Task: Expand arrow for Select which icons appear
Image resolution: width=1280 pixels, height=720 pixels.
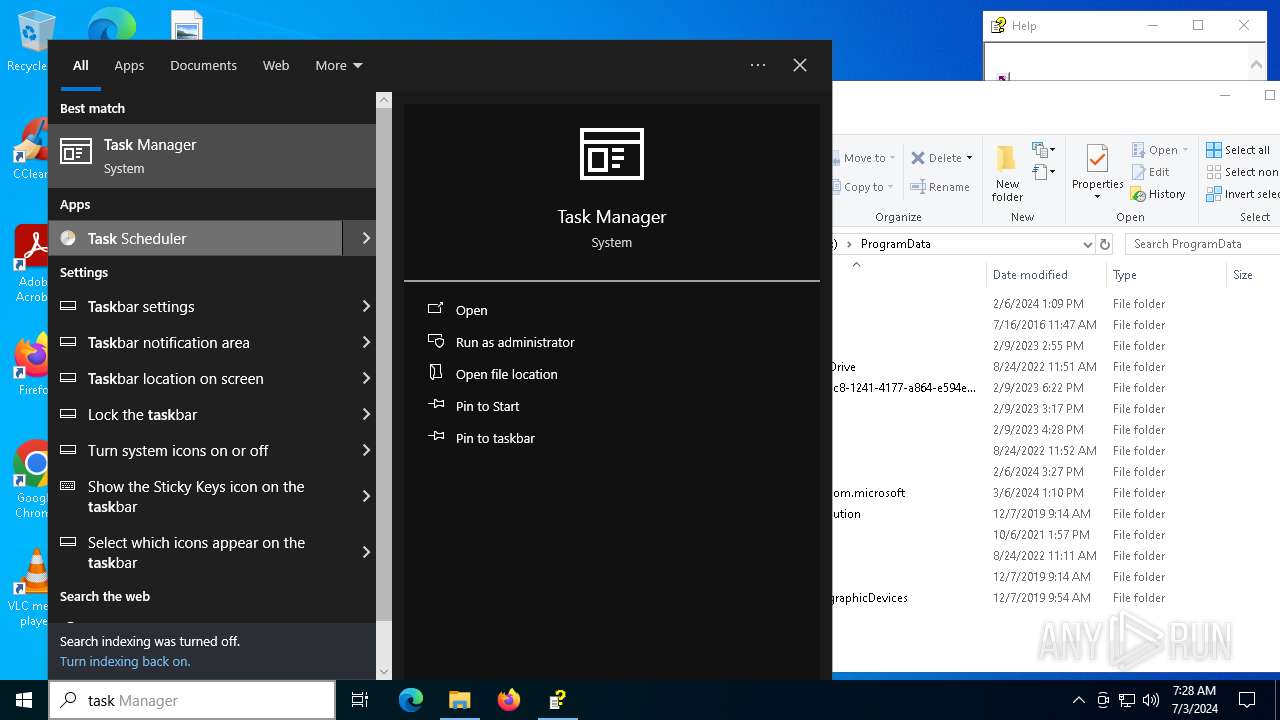Action: pos(366,552)
